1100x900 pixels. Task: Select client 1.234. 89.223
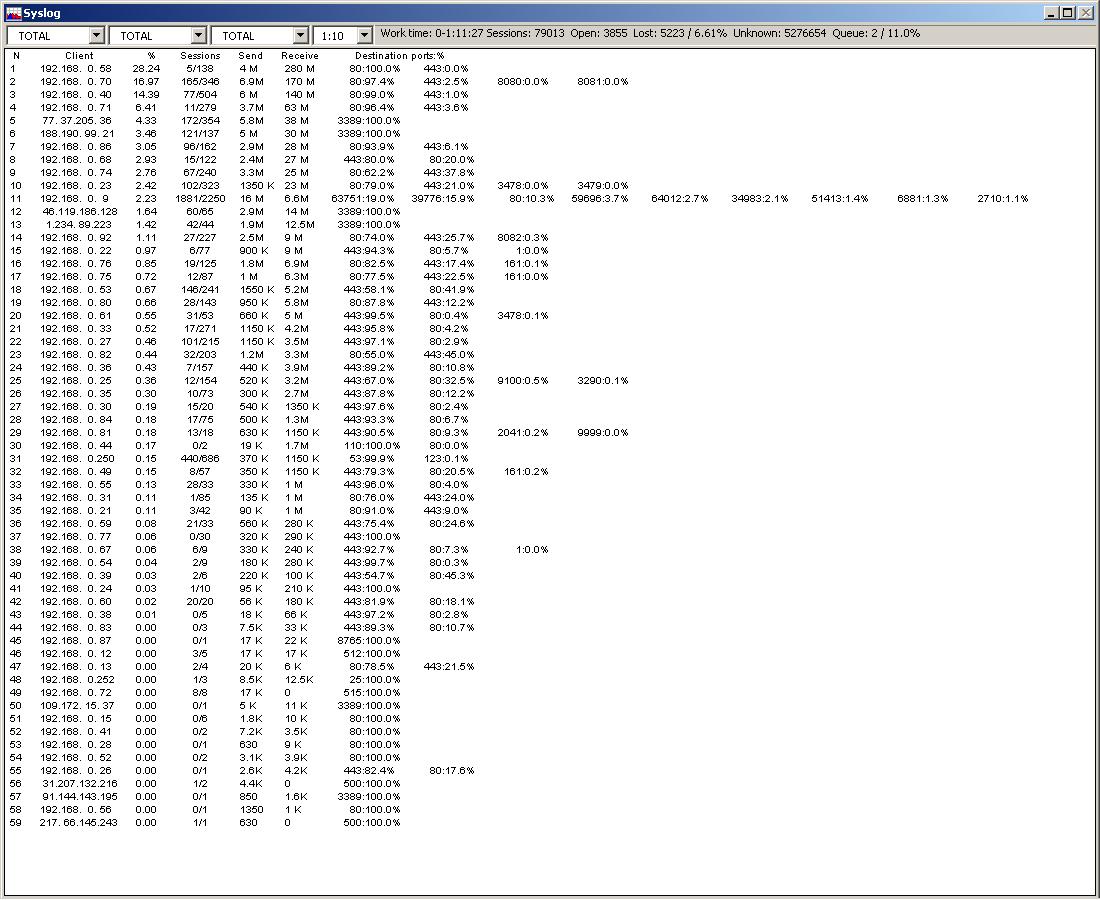(x=79, y=224)
